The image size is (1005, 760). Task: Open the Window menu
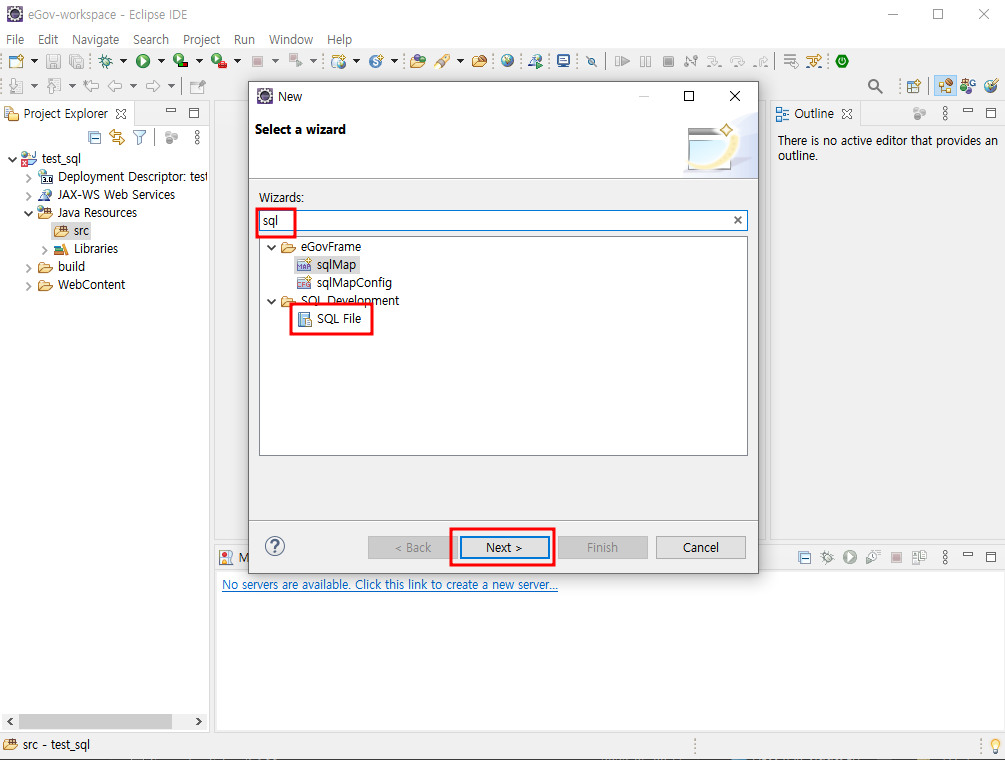(x=291, y=39)
